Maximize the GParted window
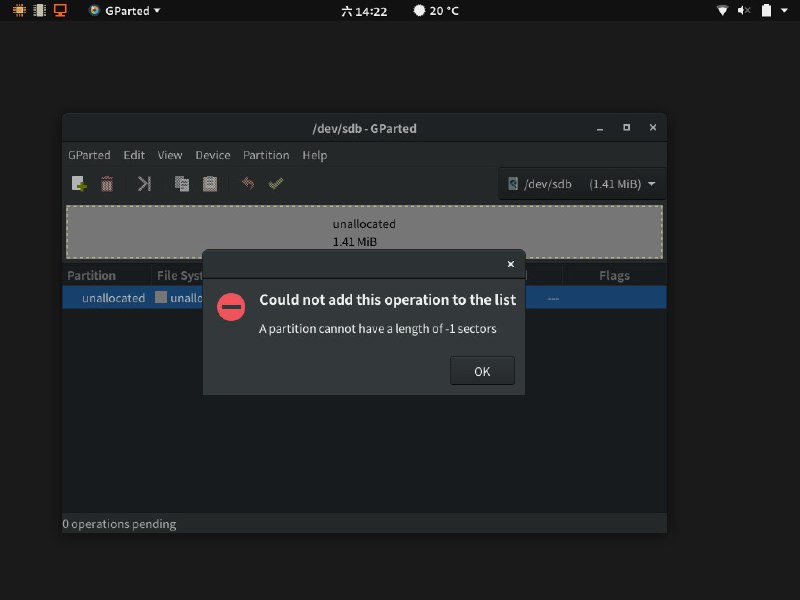 click(627, 128)
